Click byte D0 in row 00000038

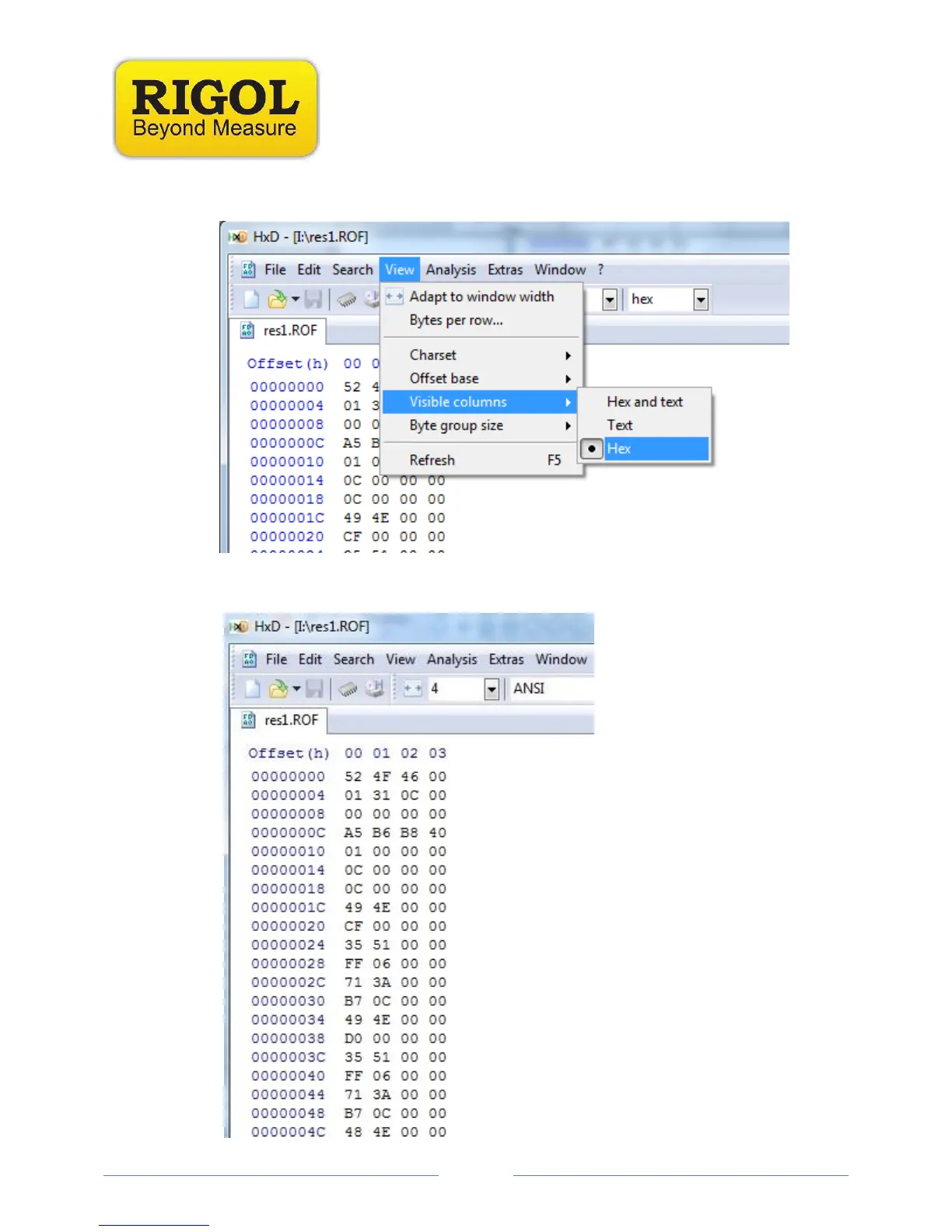pos(353,1038)
